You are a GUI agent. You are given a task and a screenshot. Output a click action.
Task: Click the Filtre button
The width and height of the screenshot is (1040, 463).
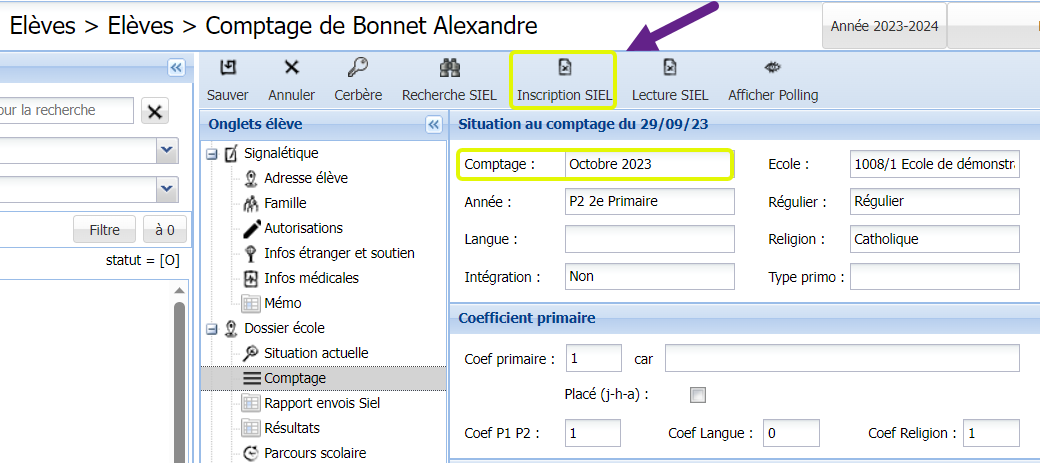tap(105, 230)
